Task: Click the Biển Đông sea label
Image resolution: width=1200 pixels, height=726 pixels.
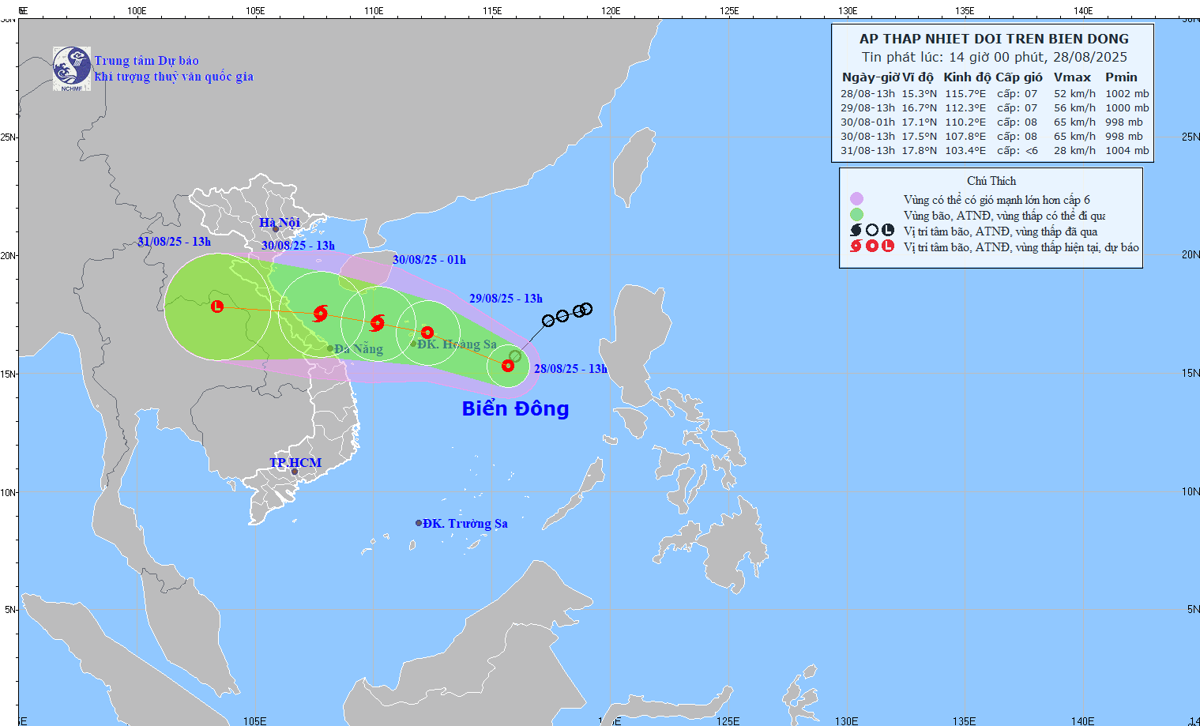Action: tap(515, 408)
